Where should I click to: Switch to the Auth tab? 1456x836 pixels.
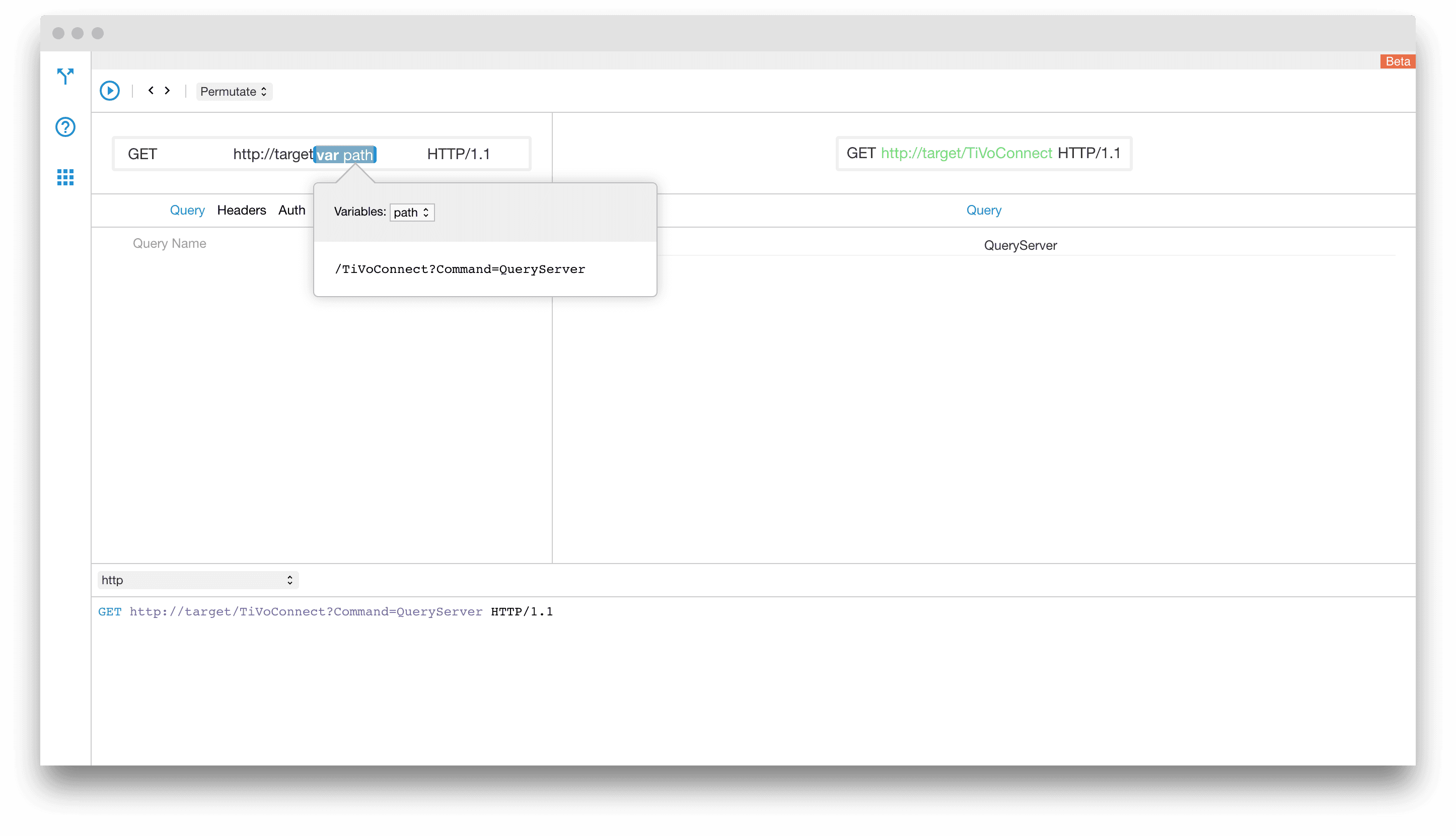(292, 210)
